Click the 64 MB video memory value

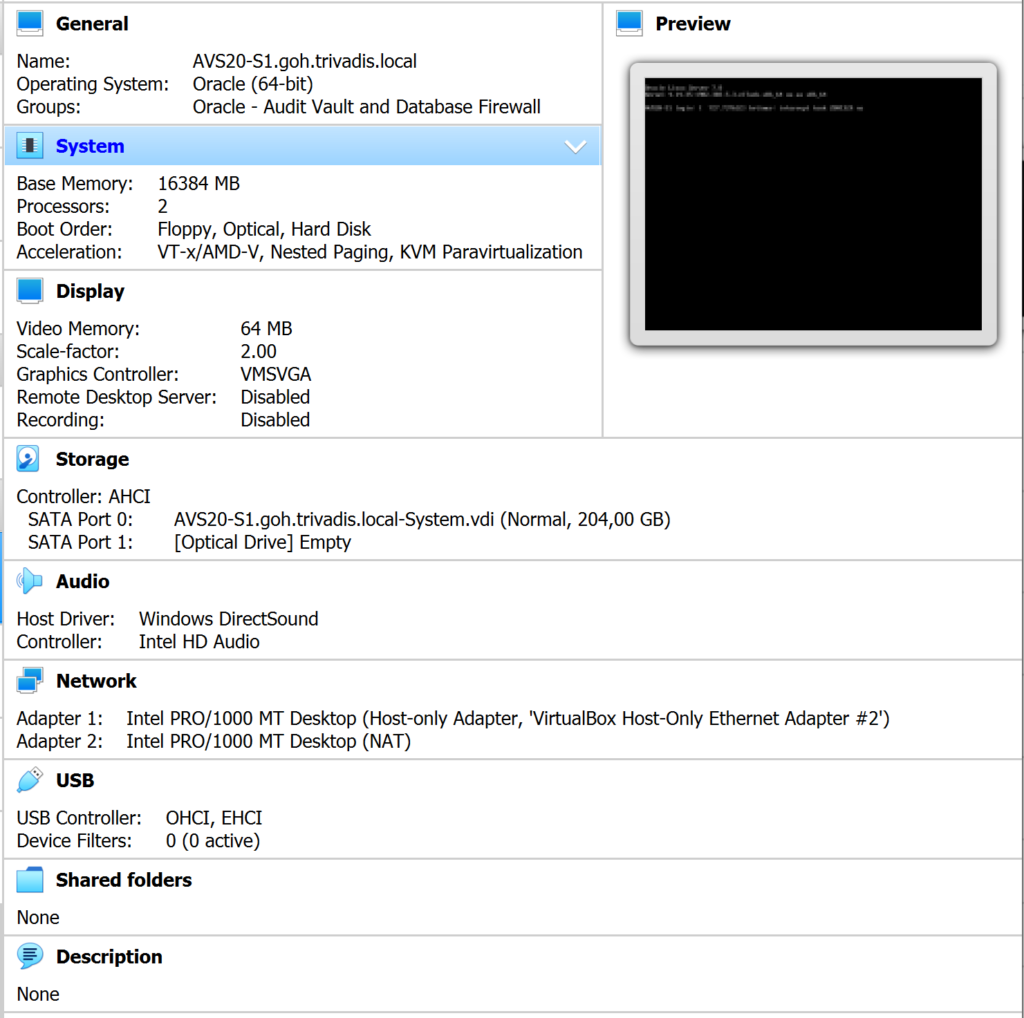click(266, 328)
